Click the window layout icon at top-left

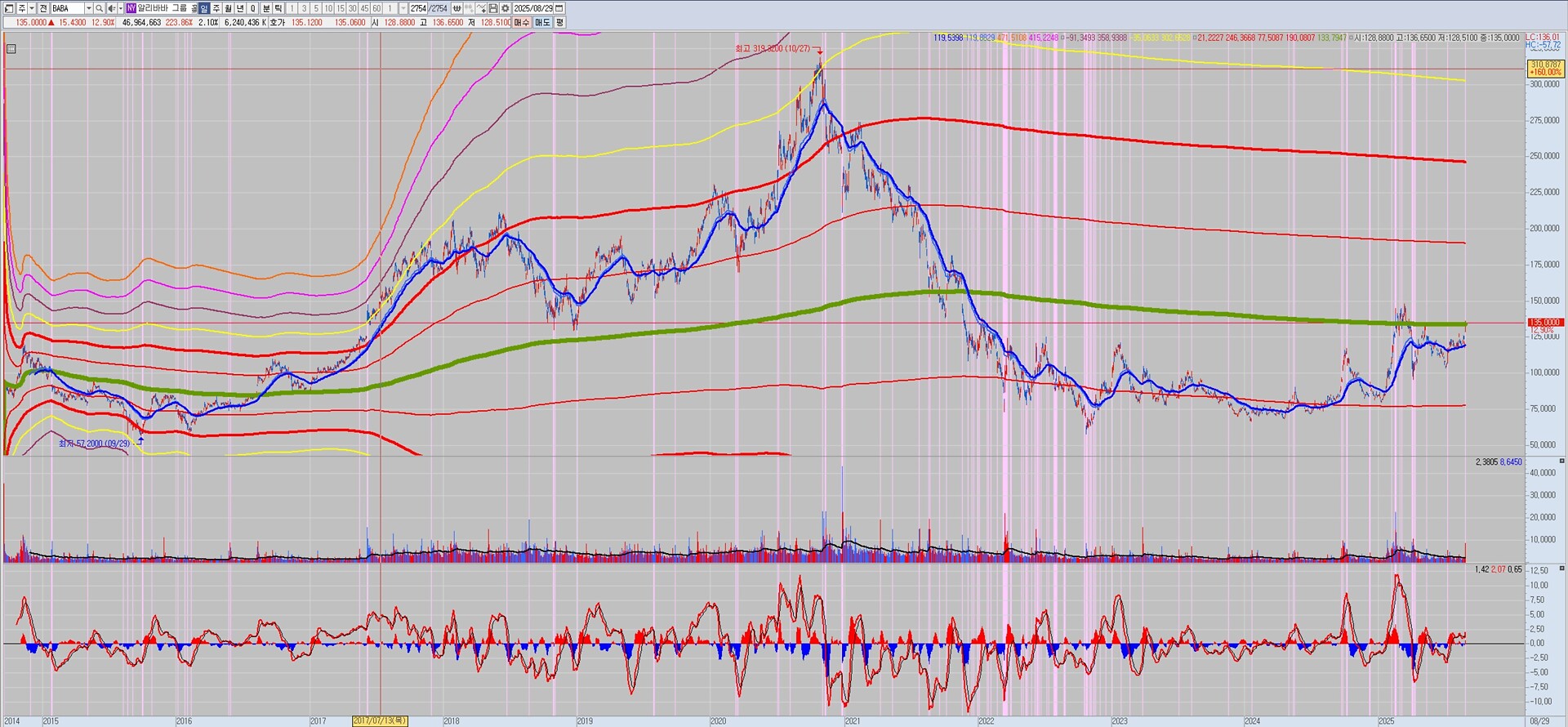(9, 8)
